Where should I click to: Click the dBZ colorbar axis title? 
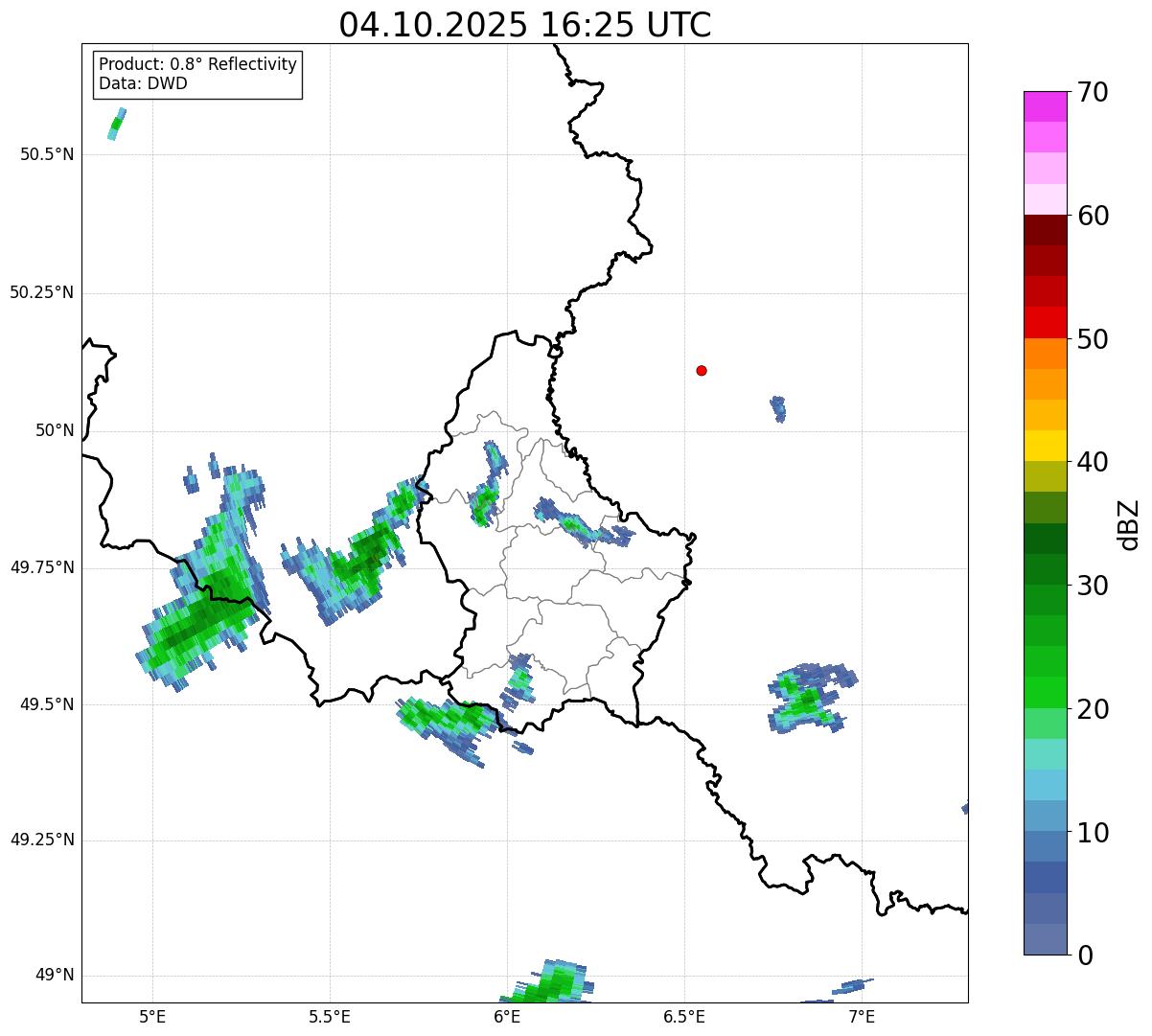point(1129,524)
